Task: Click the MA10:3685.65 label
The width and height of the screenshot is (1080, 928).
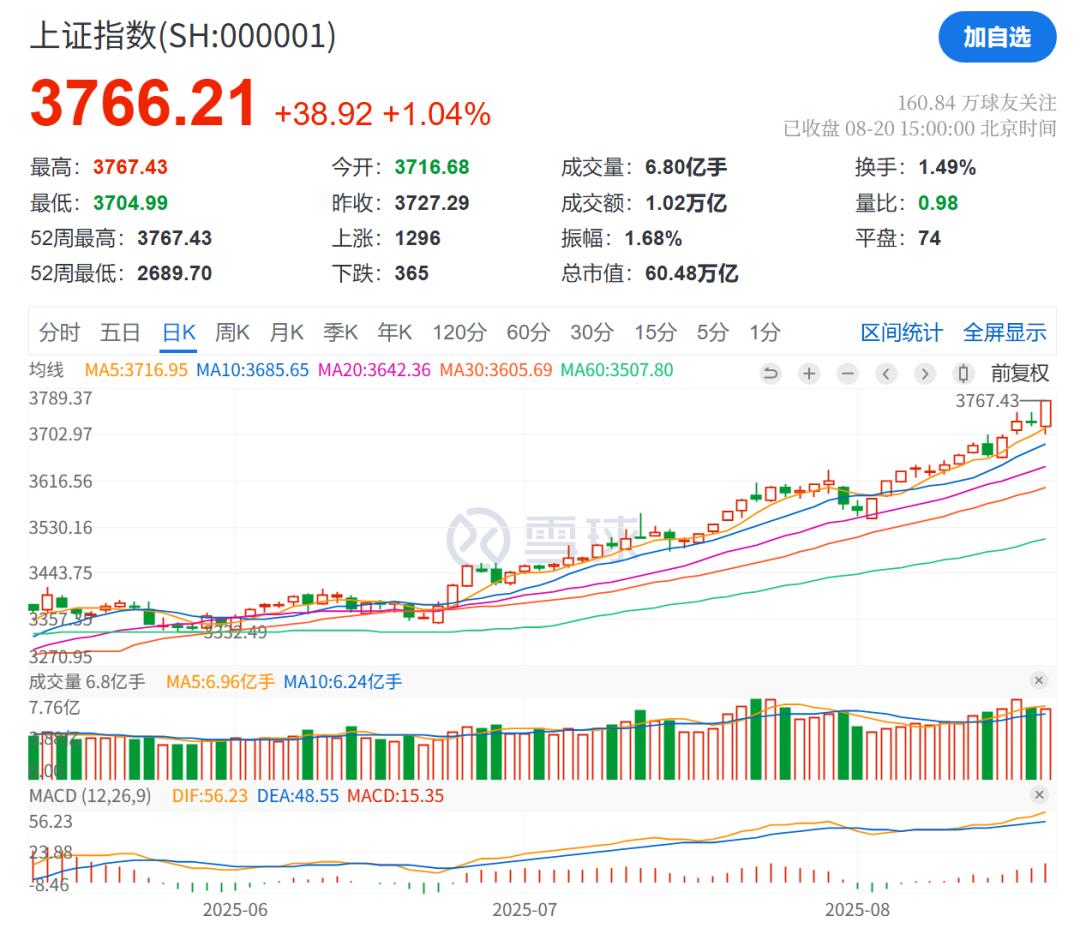Action: [253, 370]
